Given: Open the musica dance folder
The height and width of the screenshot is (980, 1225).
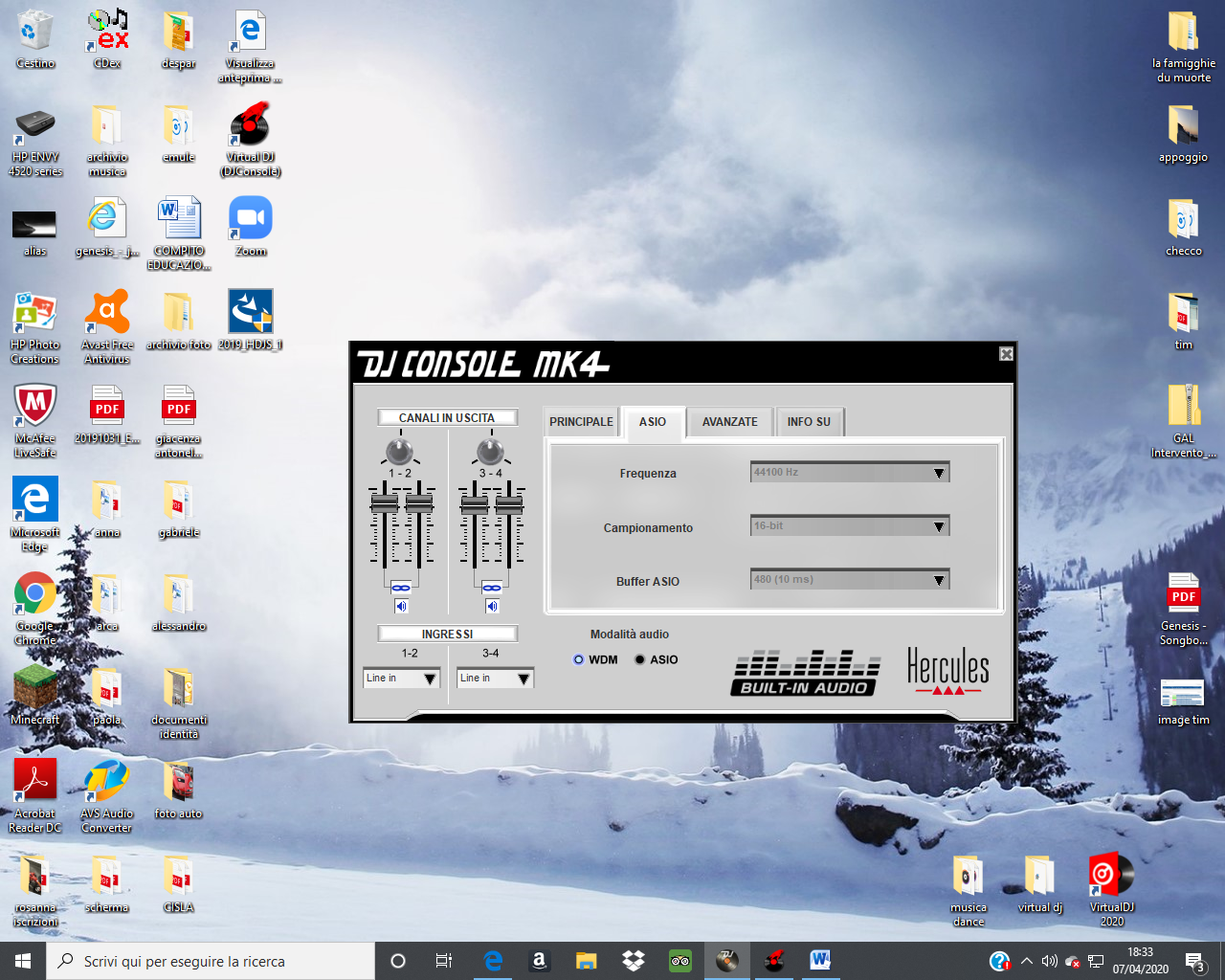Looking at the screenshot, I should pos(969,890).
